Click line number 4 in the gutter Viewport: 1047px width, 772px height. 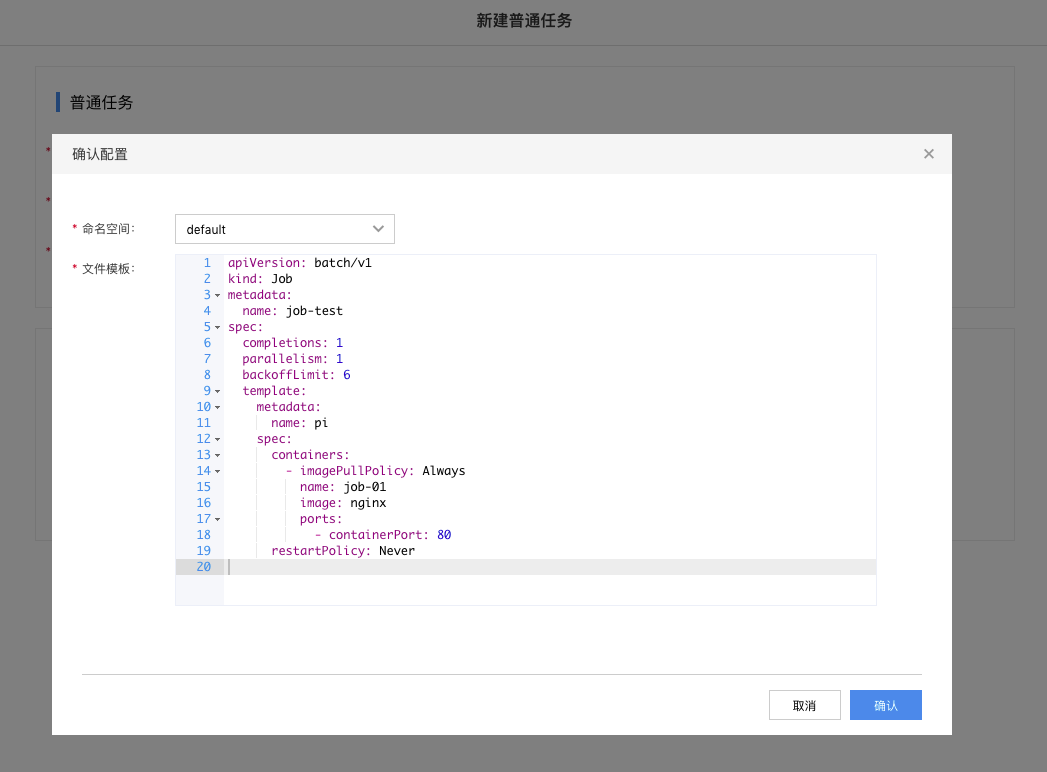pyautogui.click(x=207, y=311)
